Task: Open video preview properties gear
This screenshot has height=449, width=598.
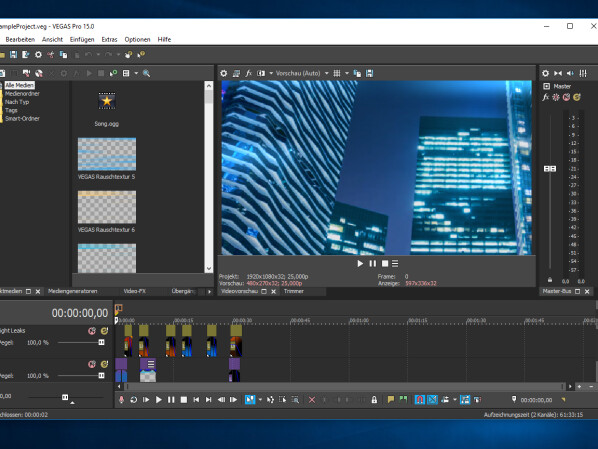Action: pyautogui.click(x=224, y=73)
